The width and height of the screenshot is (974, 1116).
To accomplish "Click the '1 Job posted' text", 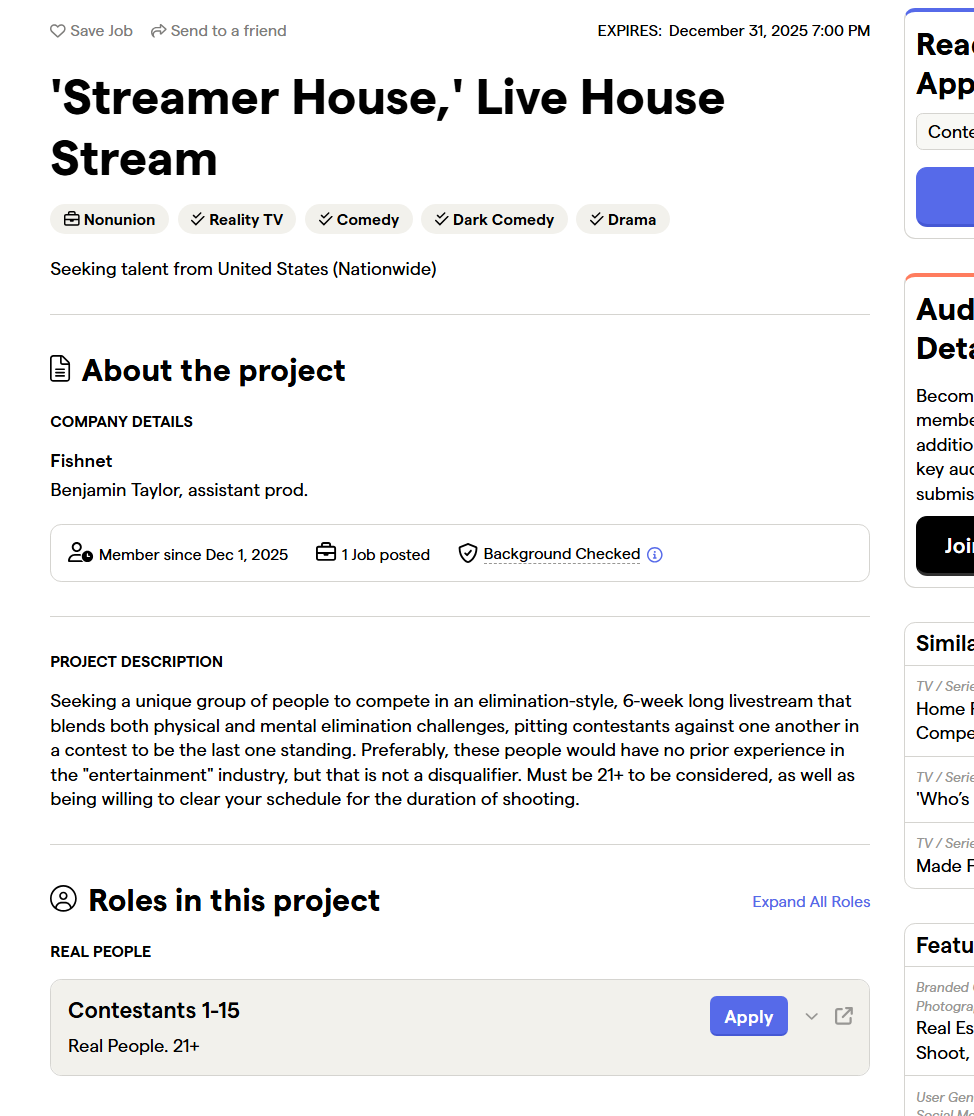I will [x=385, y=555].
